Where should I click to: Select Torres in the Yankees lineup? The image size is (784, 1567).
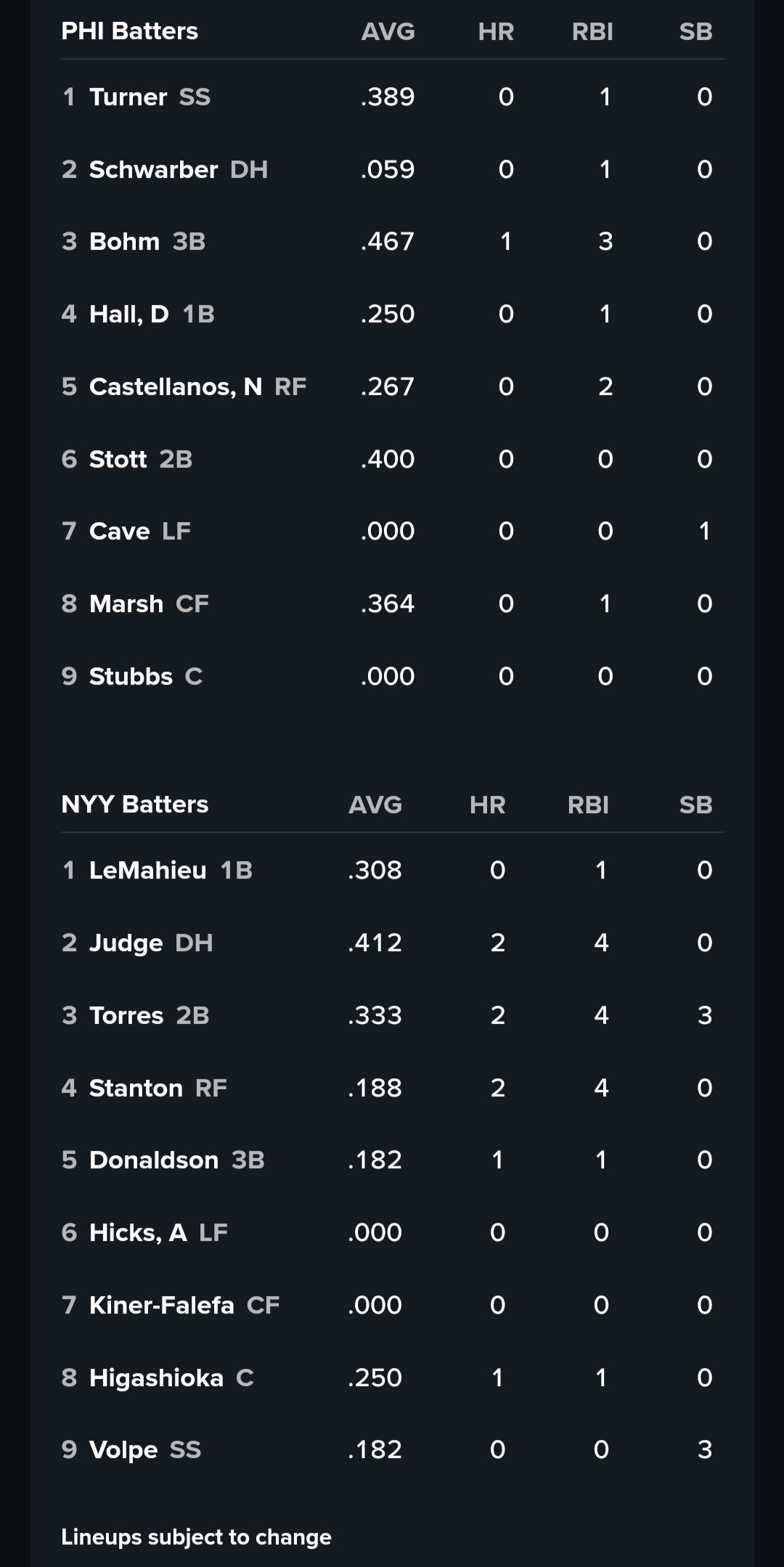pos(126,1016)
